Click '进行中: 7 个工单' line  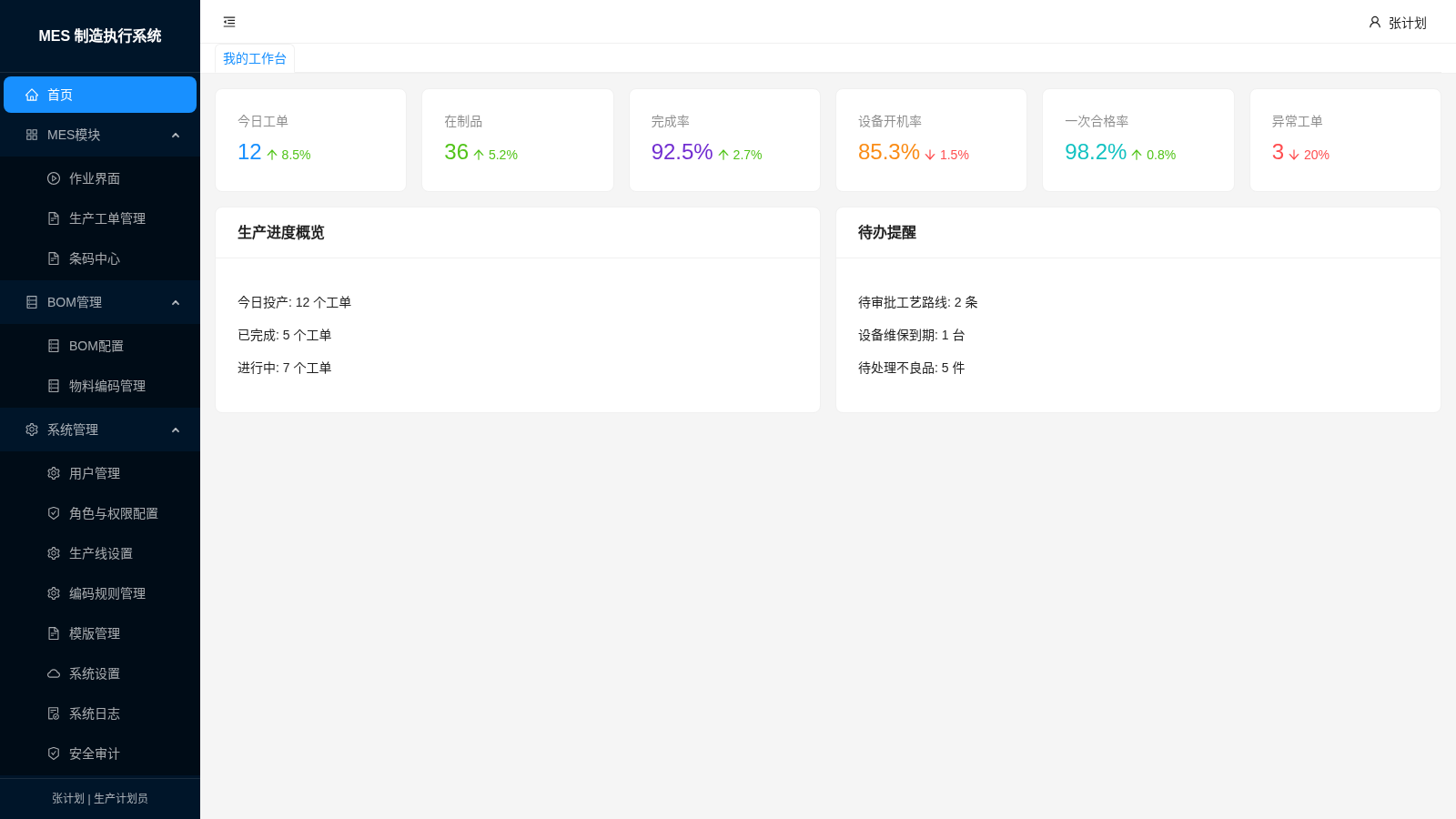[284, 368]
